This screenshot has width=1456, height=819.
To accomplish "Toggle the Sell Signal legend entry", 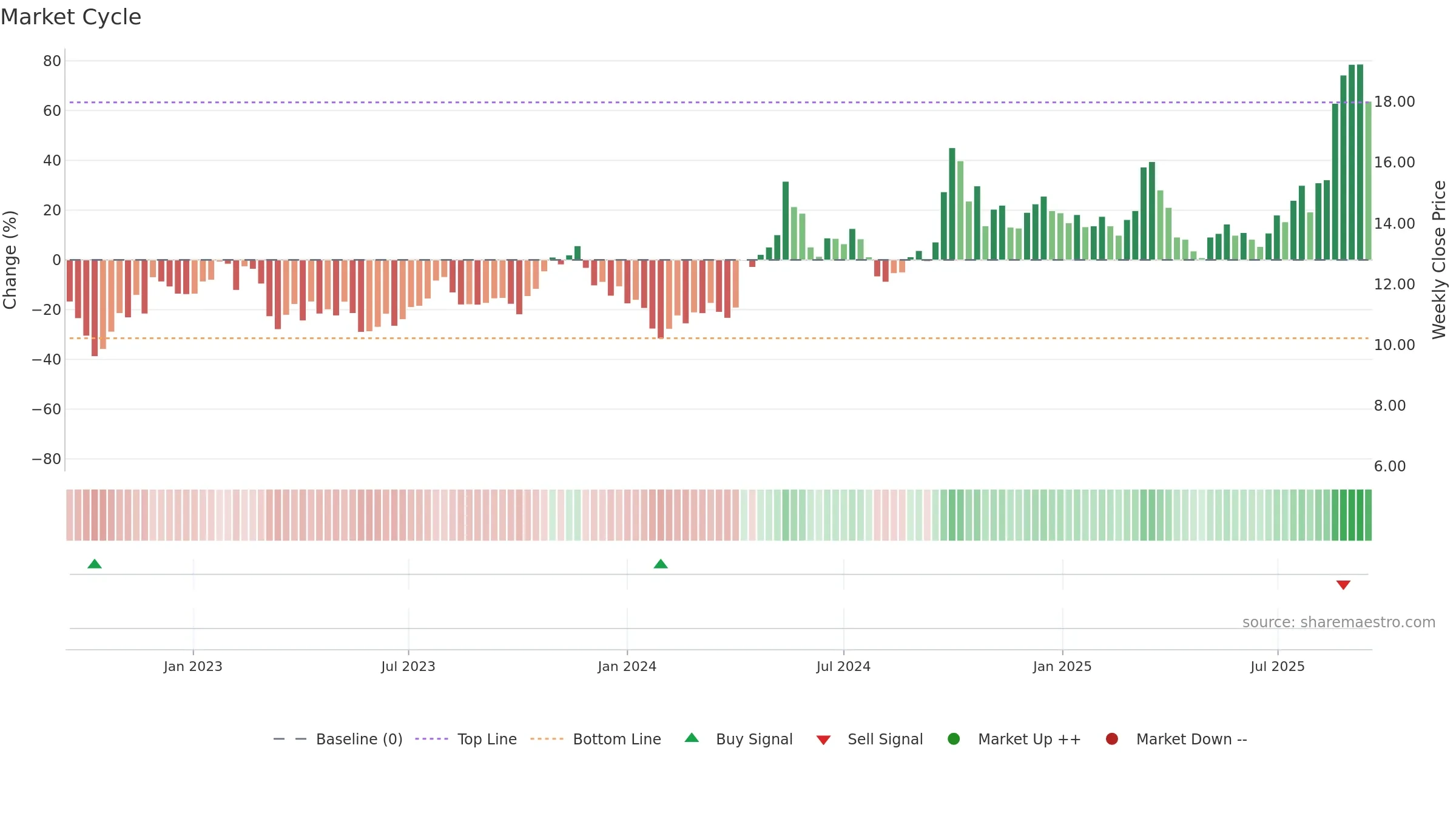I will [x=870, y=739].
